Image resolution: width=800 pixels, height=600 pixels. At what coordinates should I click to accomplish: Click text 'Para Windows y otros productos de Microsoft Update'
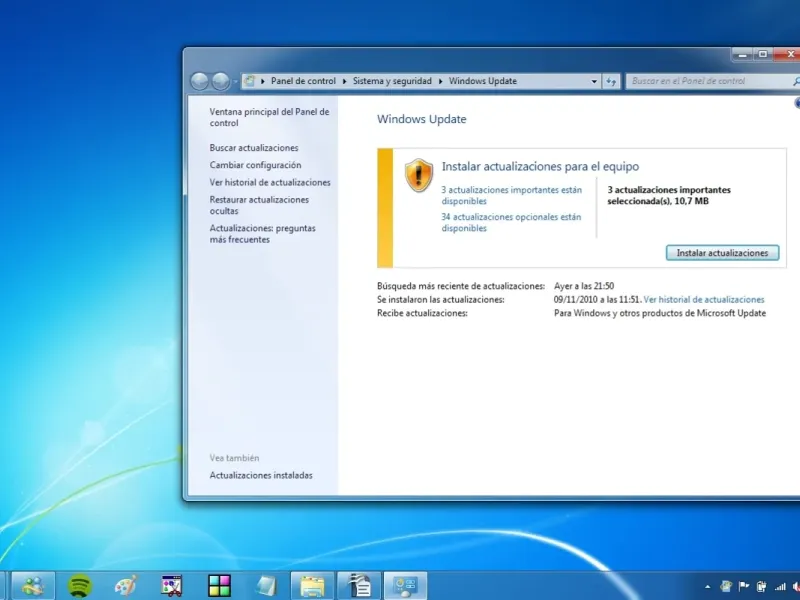point(660,313)
